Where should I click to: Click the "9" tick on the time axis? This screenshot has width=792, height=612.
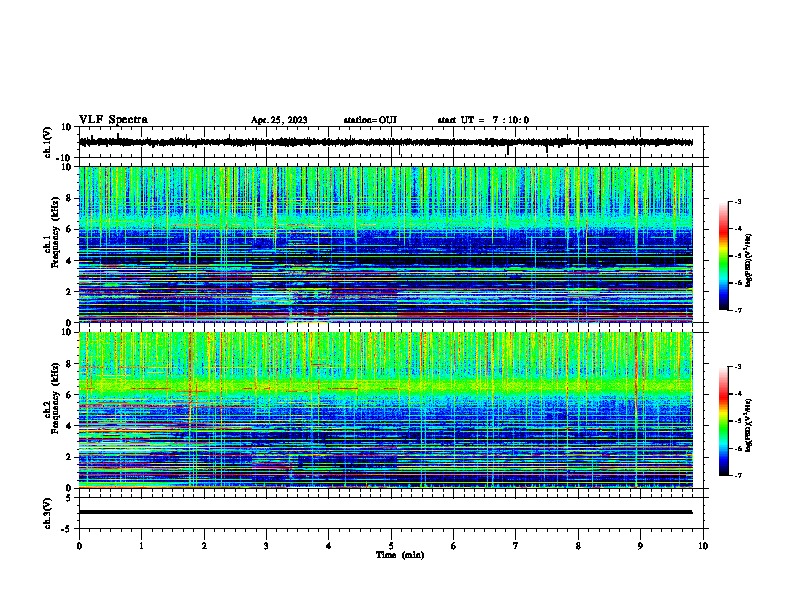tap(640, 546)
